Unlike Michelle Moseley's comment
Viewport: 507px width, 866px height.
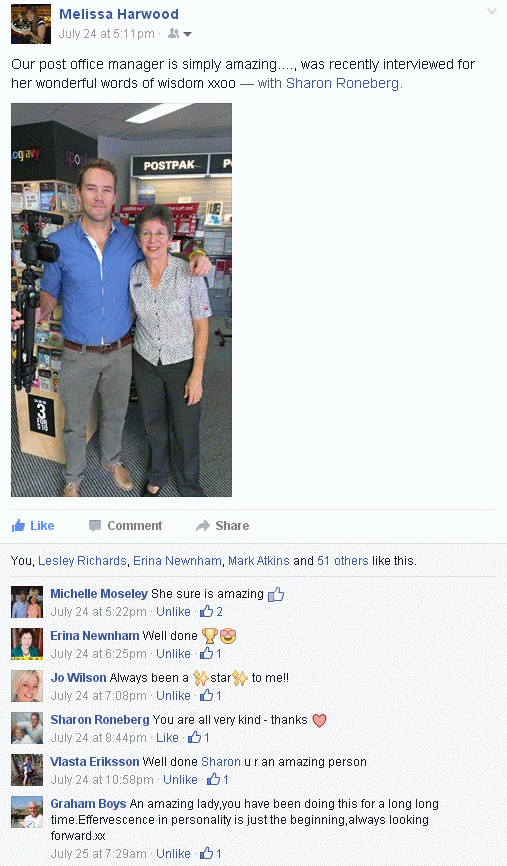[x=173, y=611]
